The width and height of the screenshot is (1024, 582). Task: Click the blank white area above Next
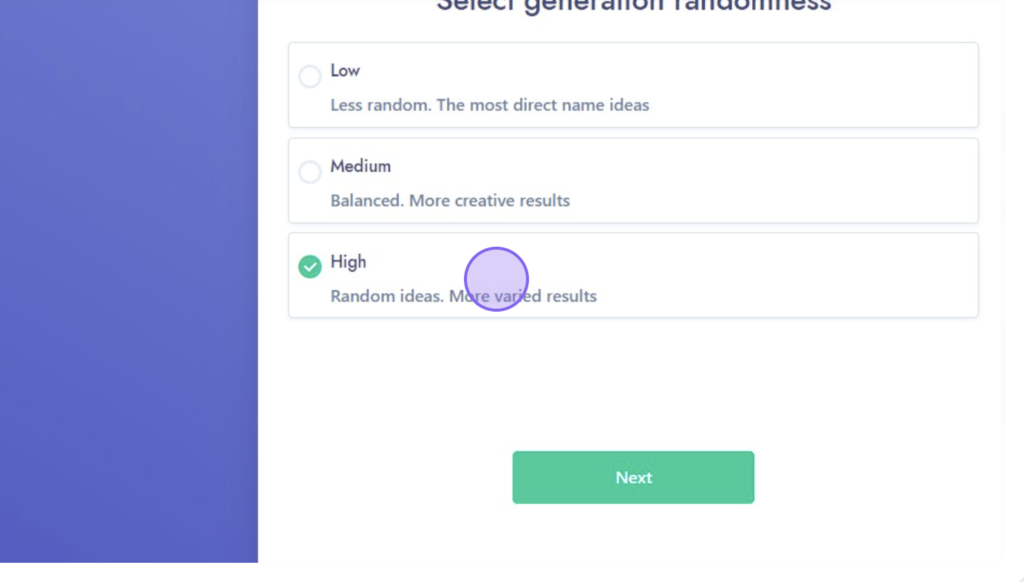point(633,384)
